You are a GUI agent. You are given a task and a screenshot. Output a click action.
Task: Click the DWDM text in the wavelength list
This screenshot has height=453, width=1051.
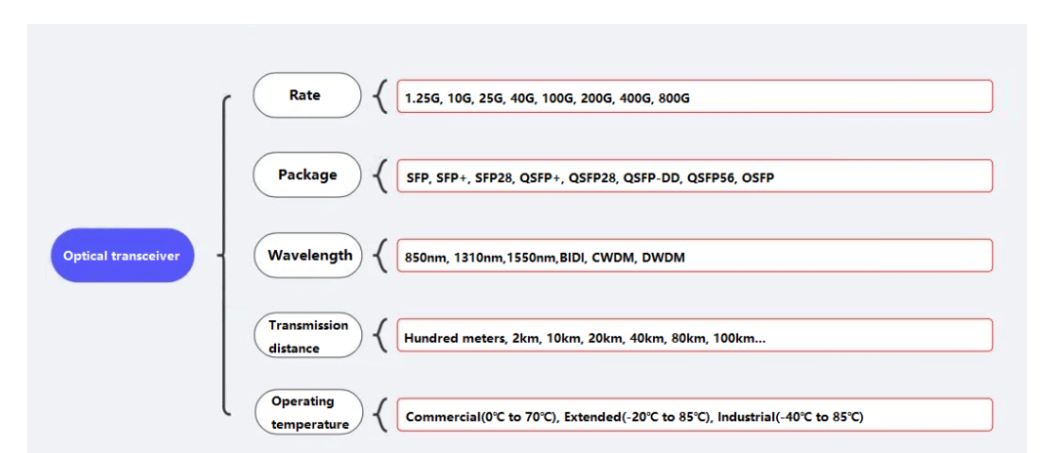tap(662, 257)
